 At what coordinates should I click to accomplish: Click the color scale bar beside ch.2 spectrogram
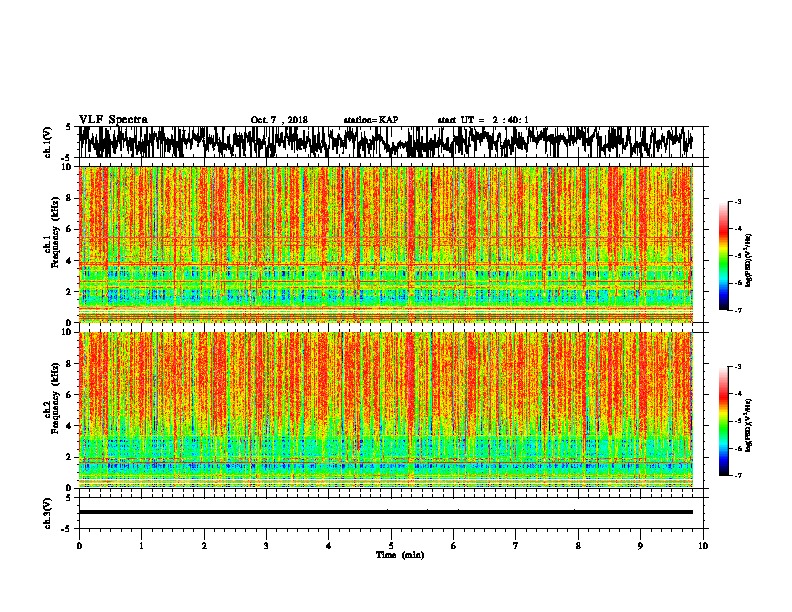tap(724, 421)
